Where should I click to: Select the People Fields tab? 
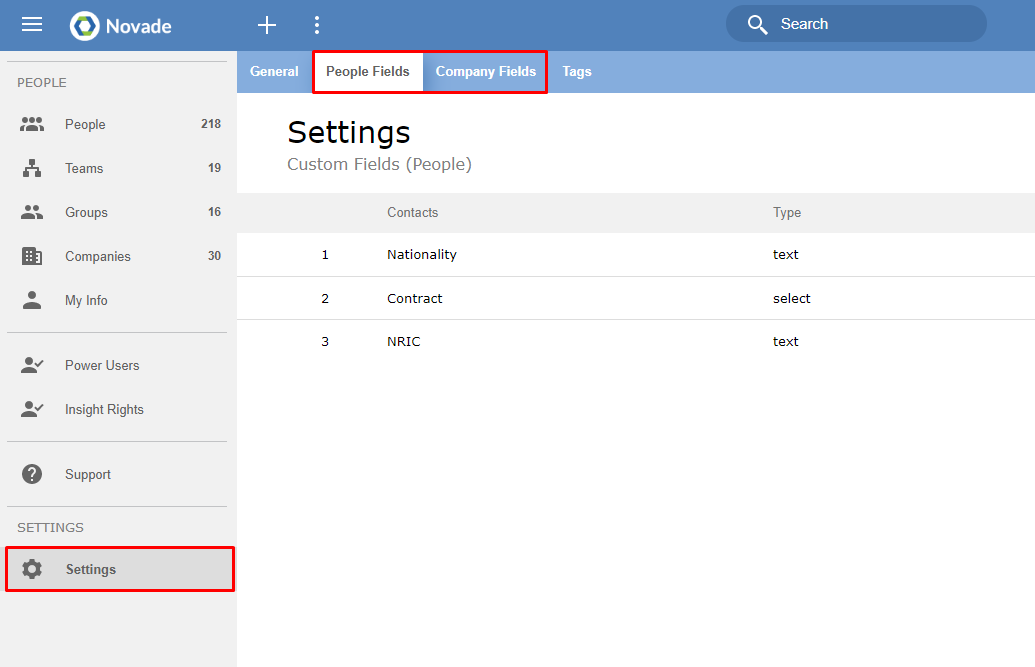(368, 71)
